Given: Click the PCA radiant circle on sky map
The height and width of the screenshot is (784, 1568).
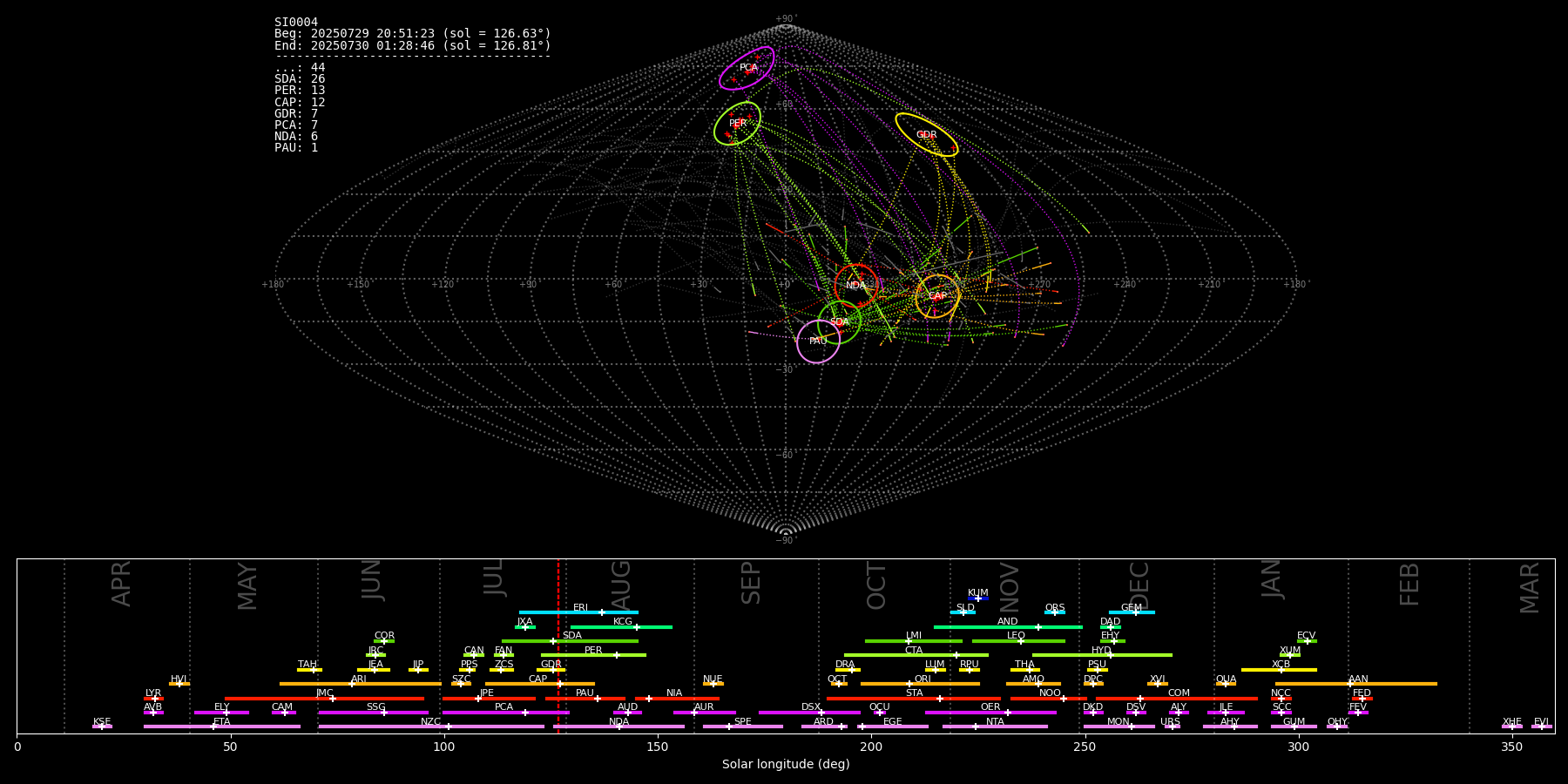Looking at the screenshot, I should coord(747,68).
